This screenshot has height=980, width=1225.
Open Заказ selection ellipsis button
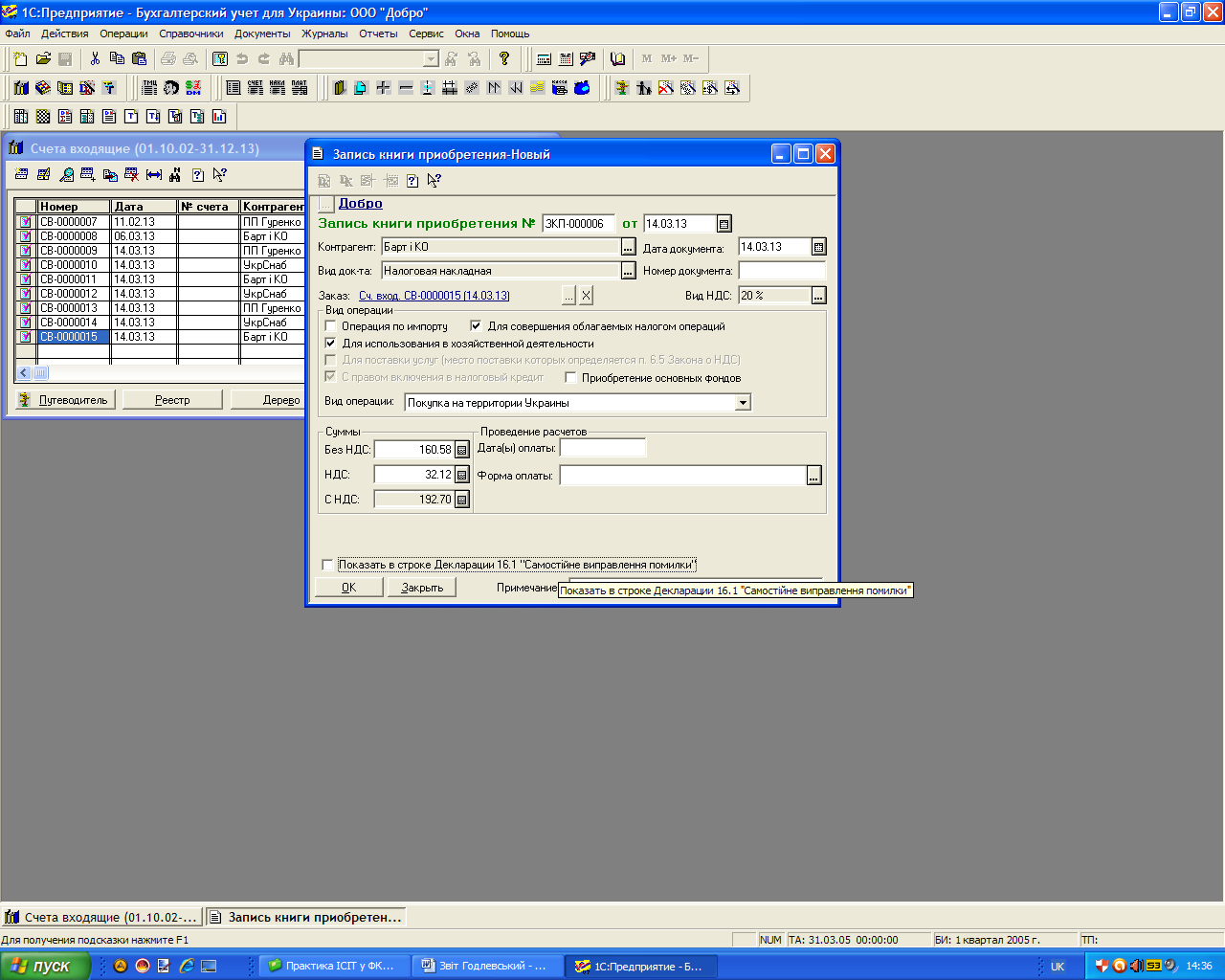568,296
